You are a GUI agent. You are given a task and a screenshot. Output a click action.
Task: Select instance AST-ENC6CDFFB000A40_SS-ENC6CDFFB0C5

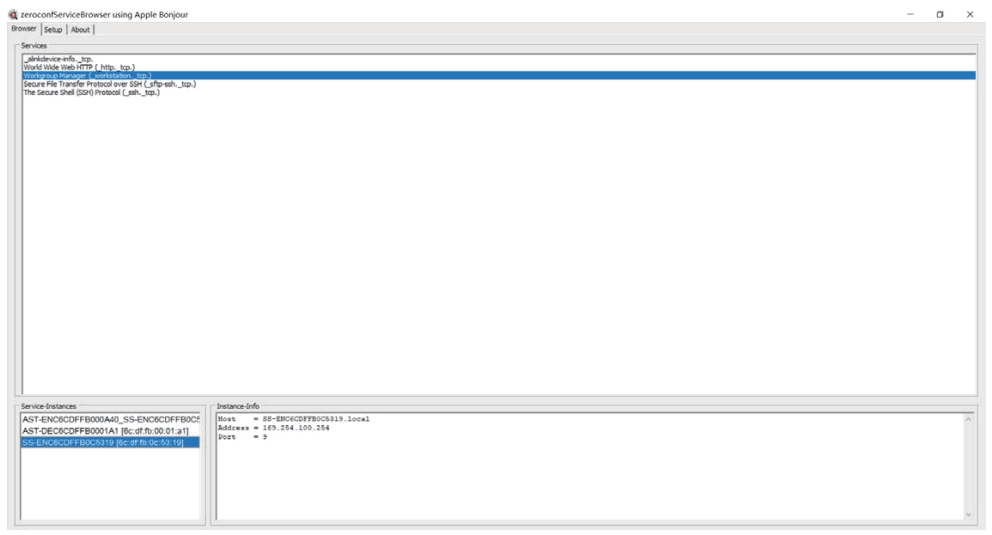coord(111,419)
